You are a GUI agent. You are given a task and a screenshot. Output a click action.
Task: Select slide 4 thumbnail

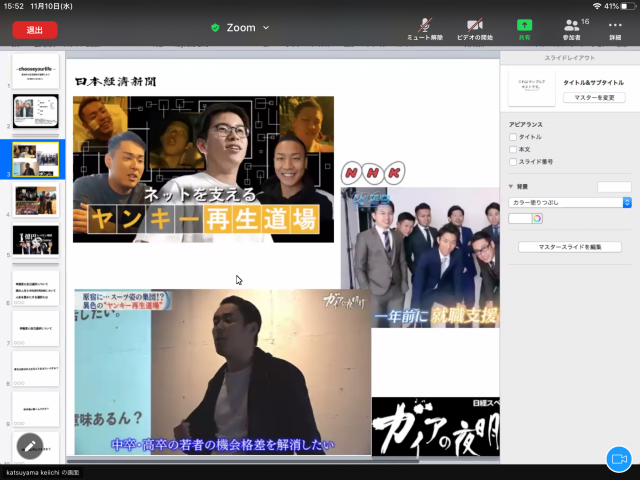(x=36, y=200)
